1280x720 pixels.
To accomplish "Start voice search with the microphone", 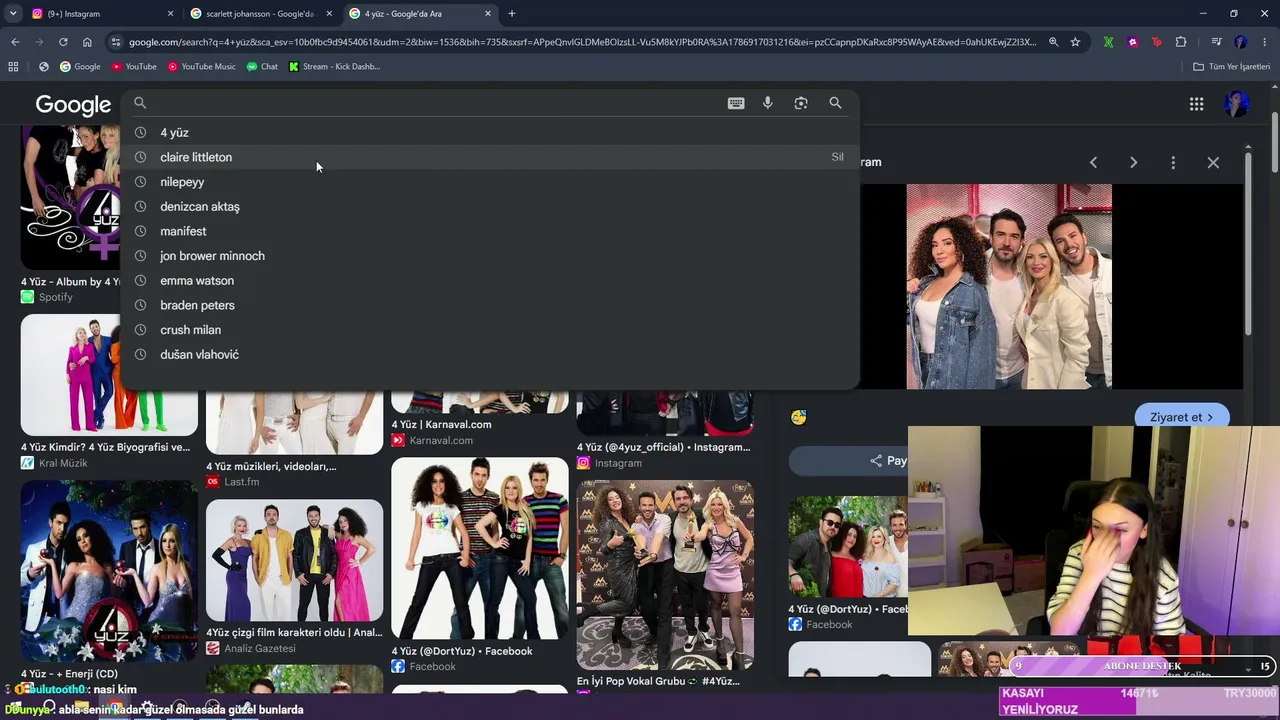I will pyautogui.click(x=768, y=103).
